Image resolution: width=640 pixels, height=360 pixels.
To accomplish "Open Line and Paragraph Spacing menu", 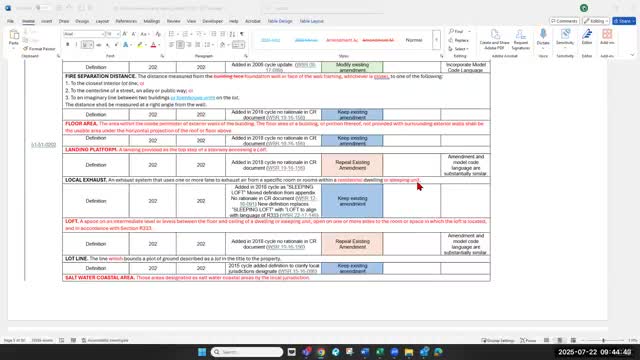I will pos(209,44).
